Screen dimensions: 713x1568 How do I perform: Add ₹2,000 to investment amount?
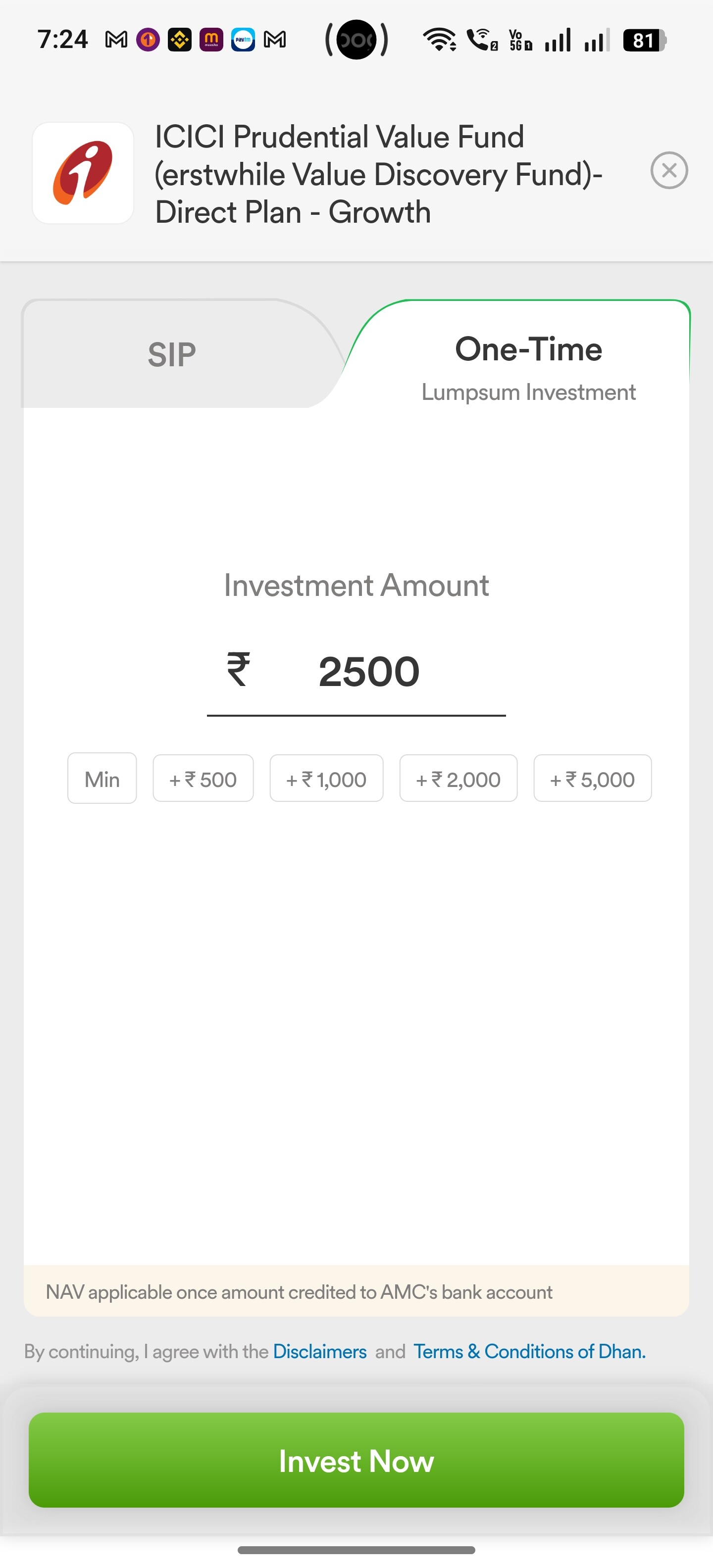pyautogui.click(x=458, y=779)
